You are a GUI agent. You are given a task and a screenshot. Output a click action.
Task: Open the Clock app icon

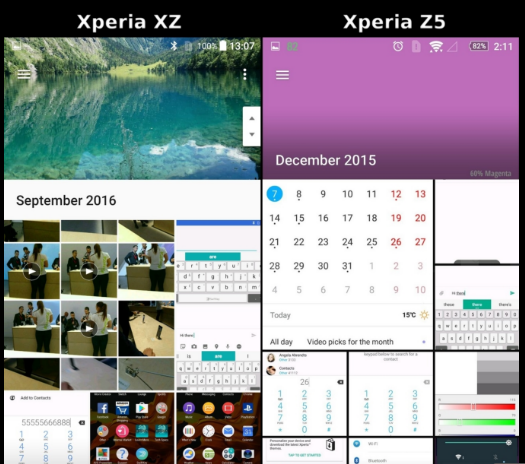pos(208,431)
